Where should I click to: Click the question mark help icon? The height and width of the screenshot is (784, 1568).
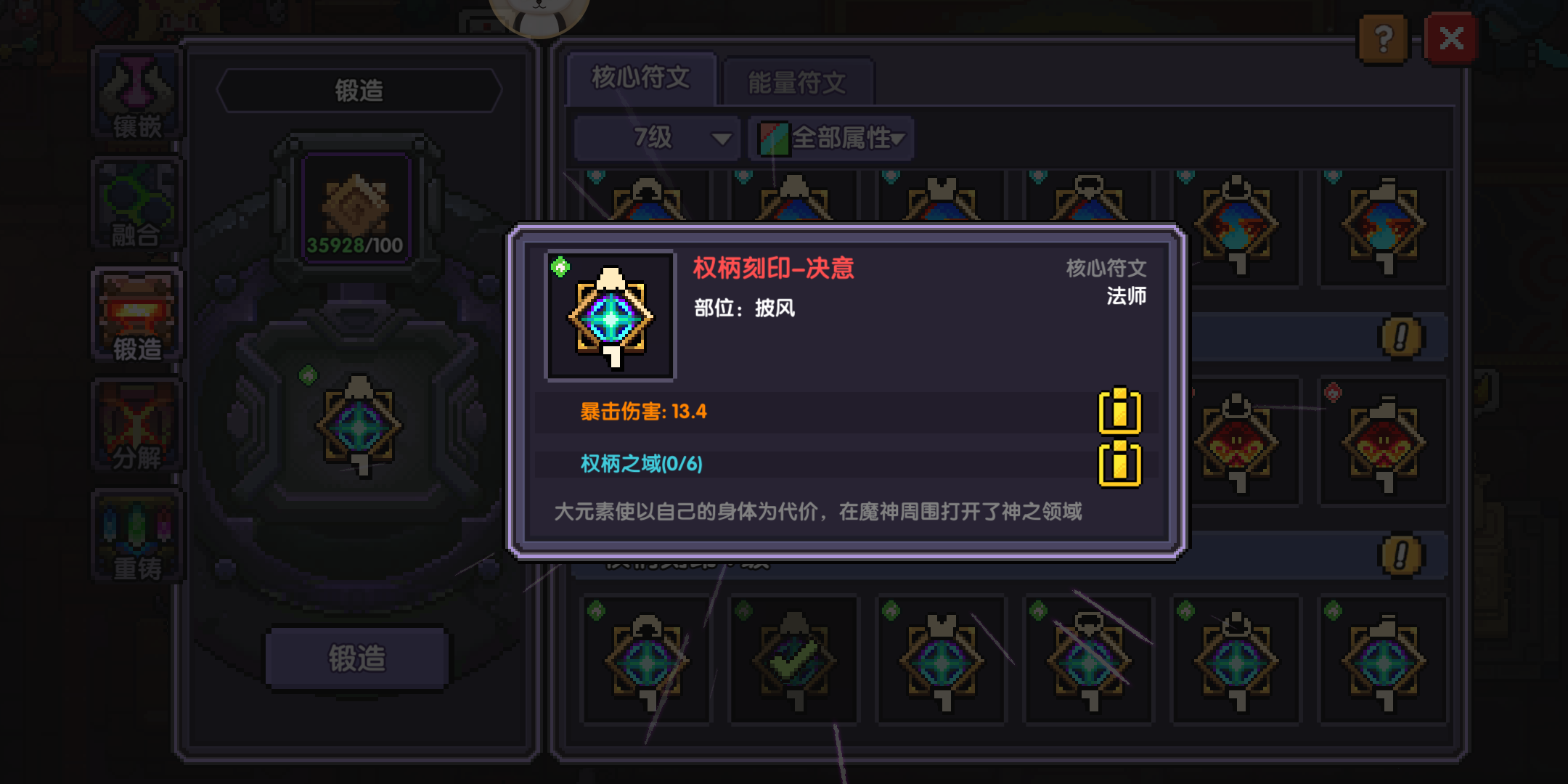[x=1384, y=38]
